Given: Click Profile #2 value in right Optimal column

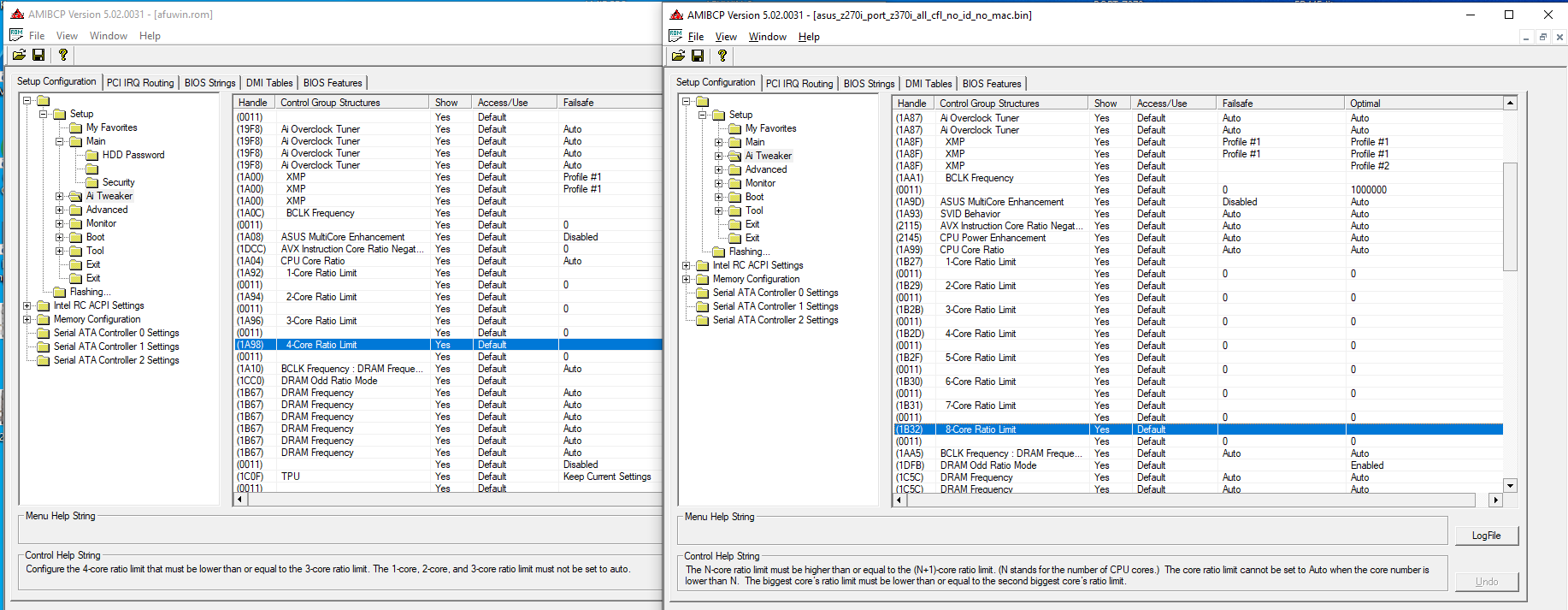Looking at the screenshot, I should [1370, 166].
